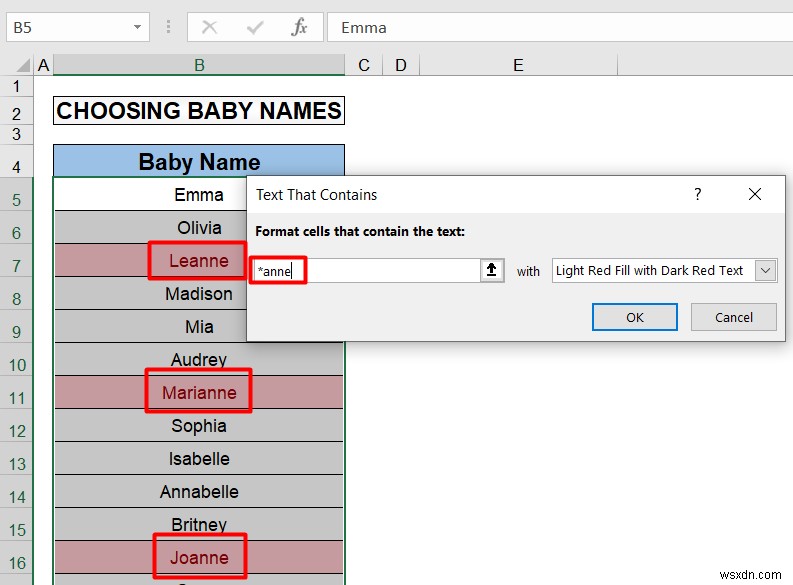Select the Joanne cell
This screenshot has width=793, height=585.
coord(199,557)
